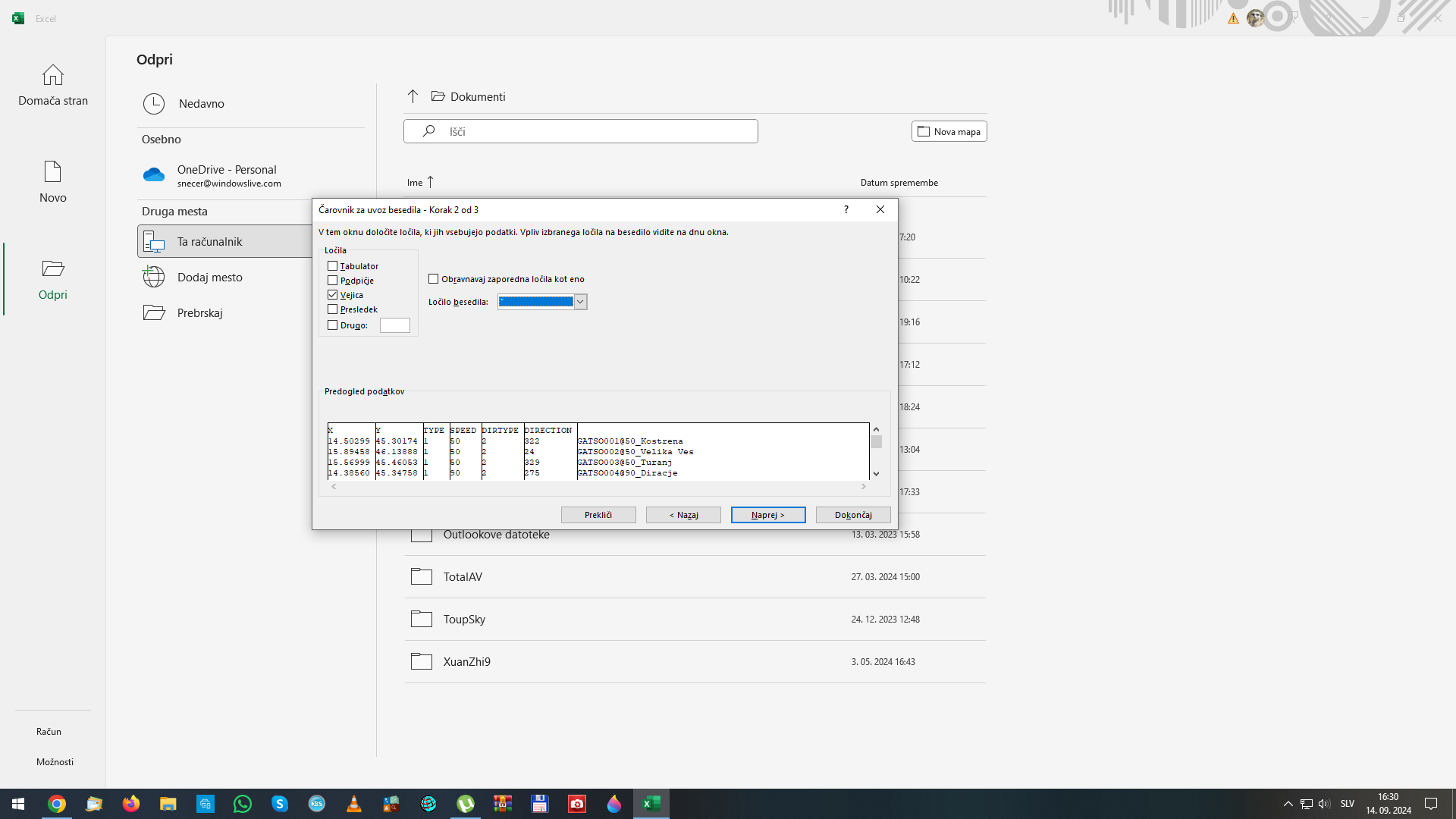Switch to Excel in the taskbar

651,804
